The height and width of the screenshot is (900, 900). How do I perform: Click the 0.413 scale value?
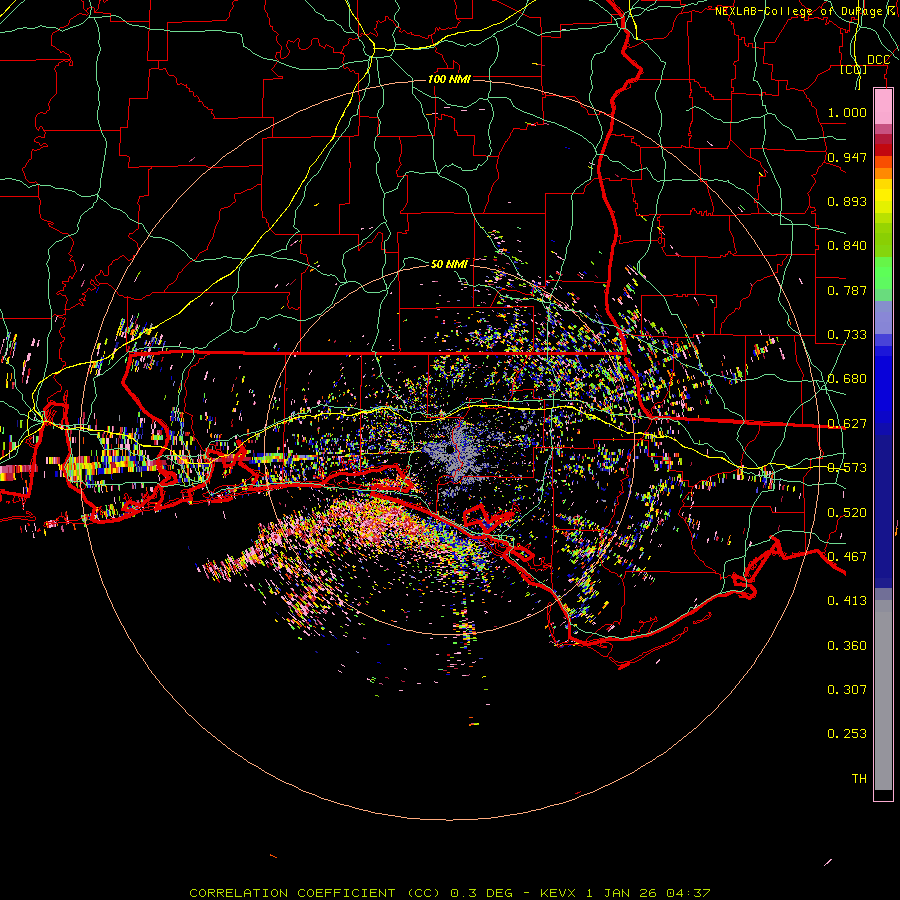point(847,601)
